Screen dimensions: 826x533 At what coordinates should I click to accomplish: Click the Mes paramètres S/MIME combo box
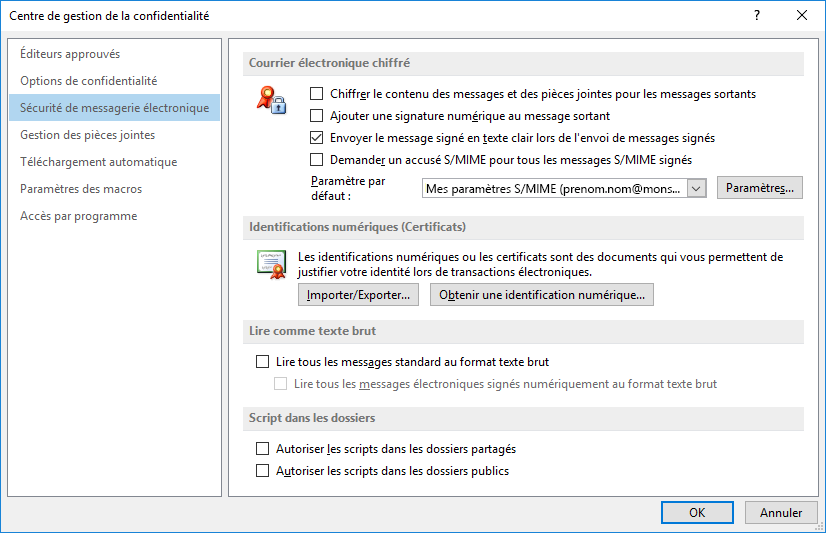pyautogui.click(x=564, y=189)
